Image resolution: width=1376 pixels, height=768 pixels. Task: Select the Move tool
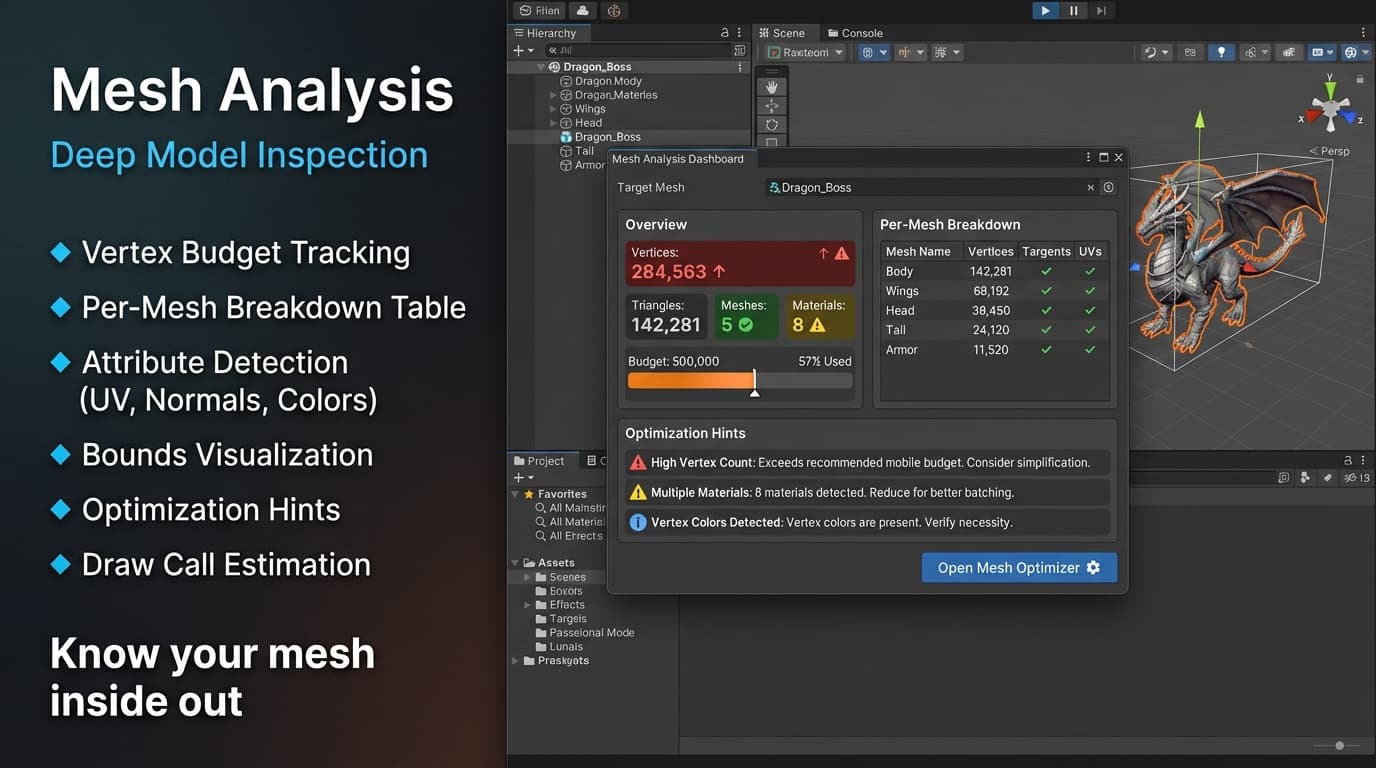tap(771, 105)
